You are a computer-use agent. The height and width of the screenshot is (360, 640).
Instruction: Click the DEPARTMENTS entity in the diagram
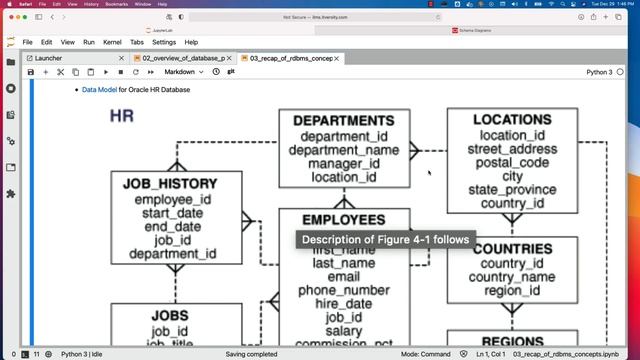(x=344, y=148)
